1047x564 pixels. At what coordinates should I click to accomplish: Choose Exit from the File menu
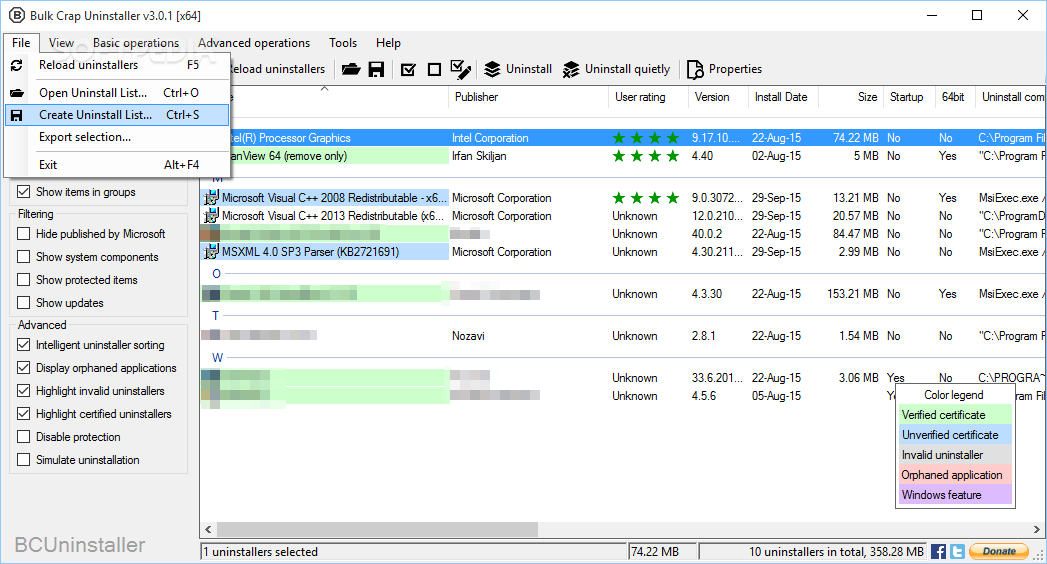coord(117,165)
